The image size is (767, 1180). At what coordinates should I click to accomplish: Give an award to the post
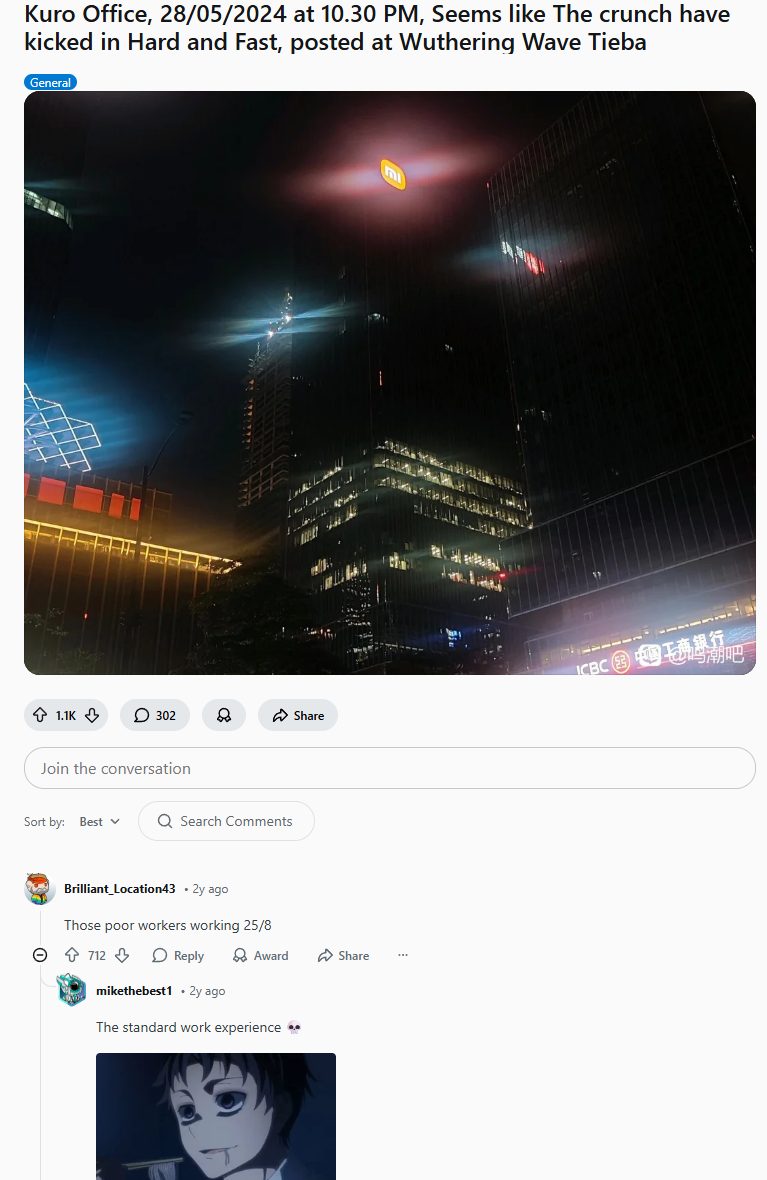click(x=224, y=715)
